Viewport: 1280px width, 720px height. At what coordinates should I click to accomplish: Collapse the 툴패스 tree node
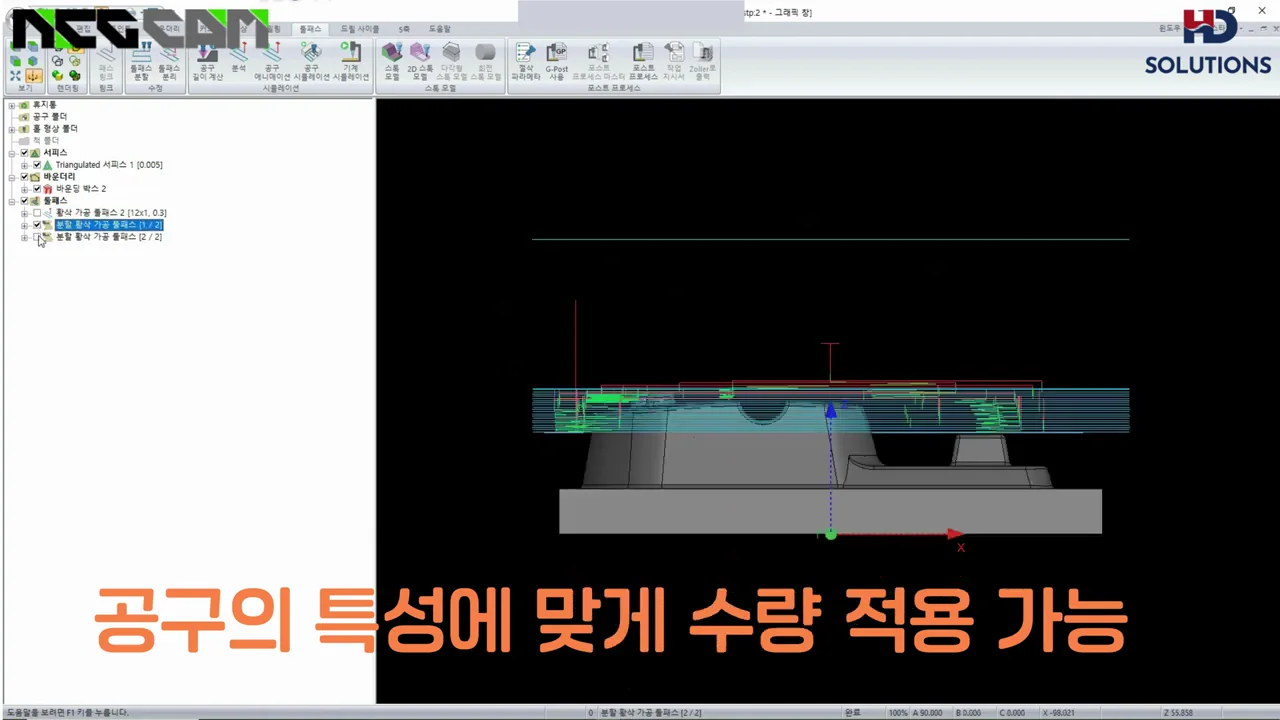point(12,201)
